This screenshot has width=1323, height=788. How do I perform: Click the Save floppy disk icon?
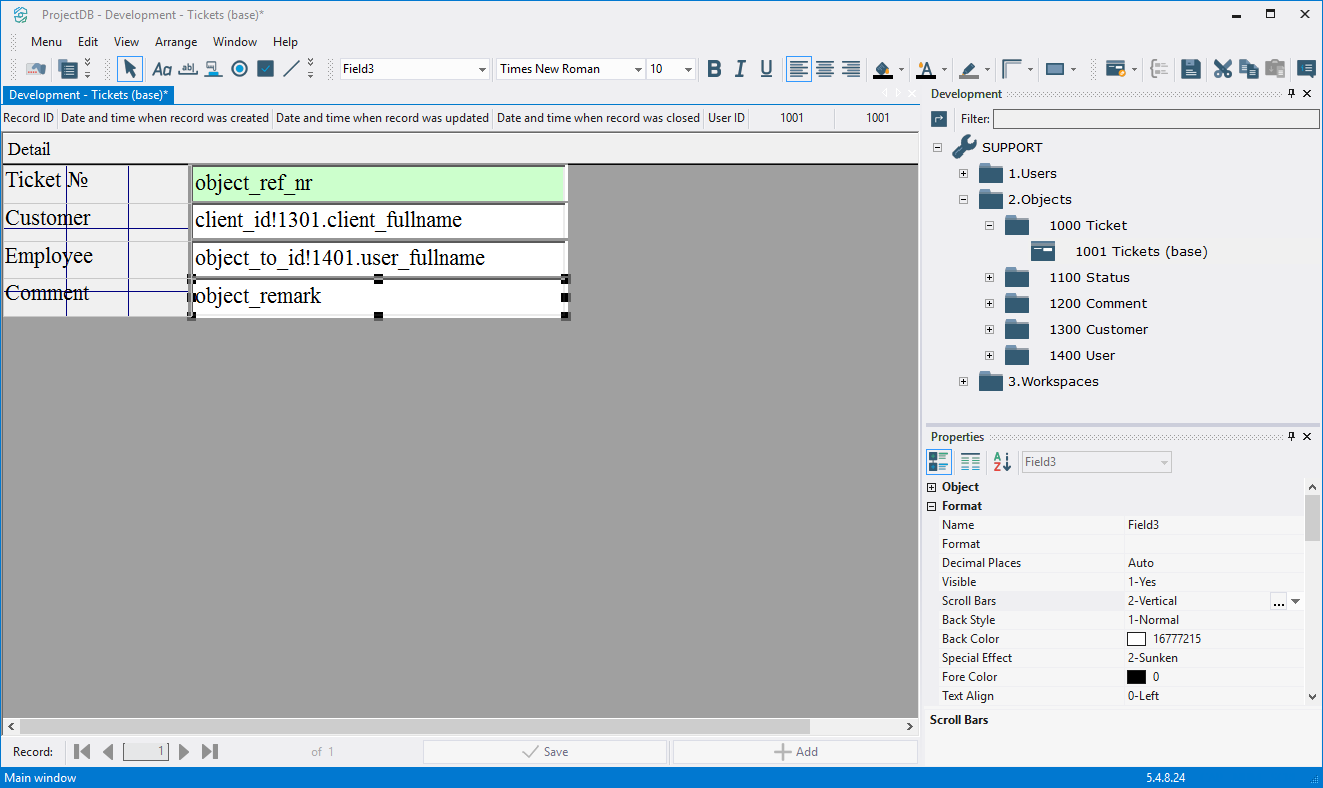(x=1190, y=69)
